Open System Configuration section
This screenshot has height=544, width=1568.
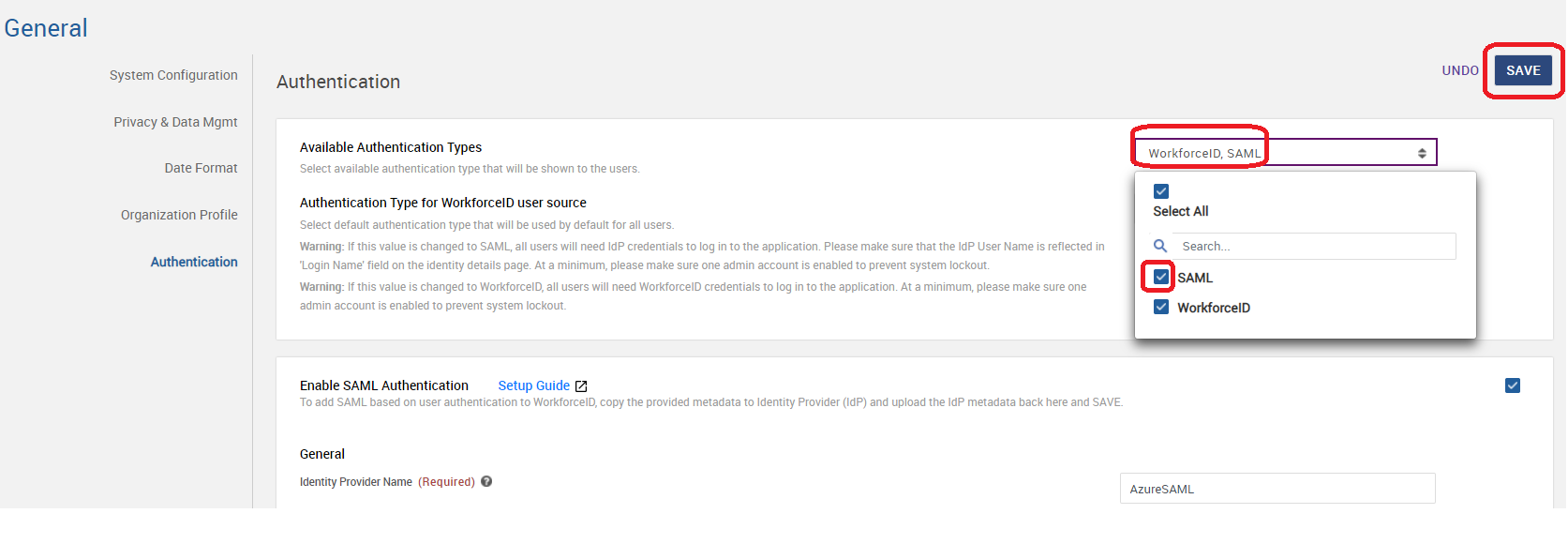173,75
